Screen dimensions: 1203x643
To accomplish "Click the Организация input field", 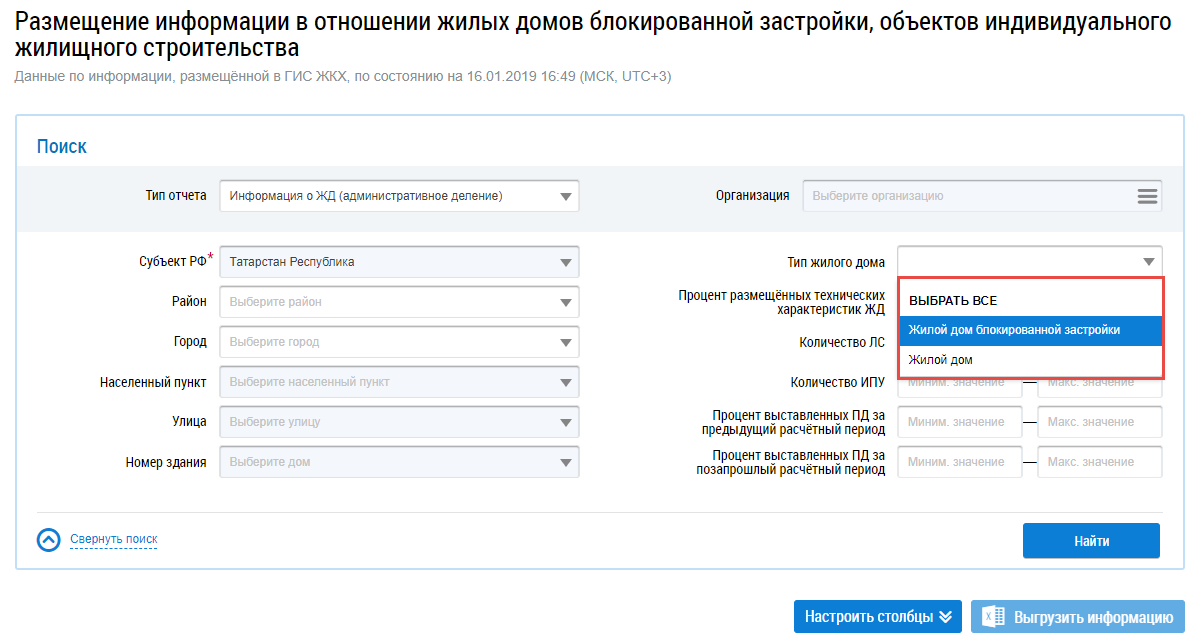I will coord(965,196).
